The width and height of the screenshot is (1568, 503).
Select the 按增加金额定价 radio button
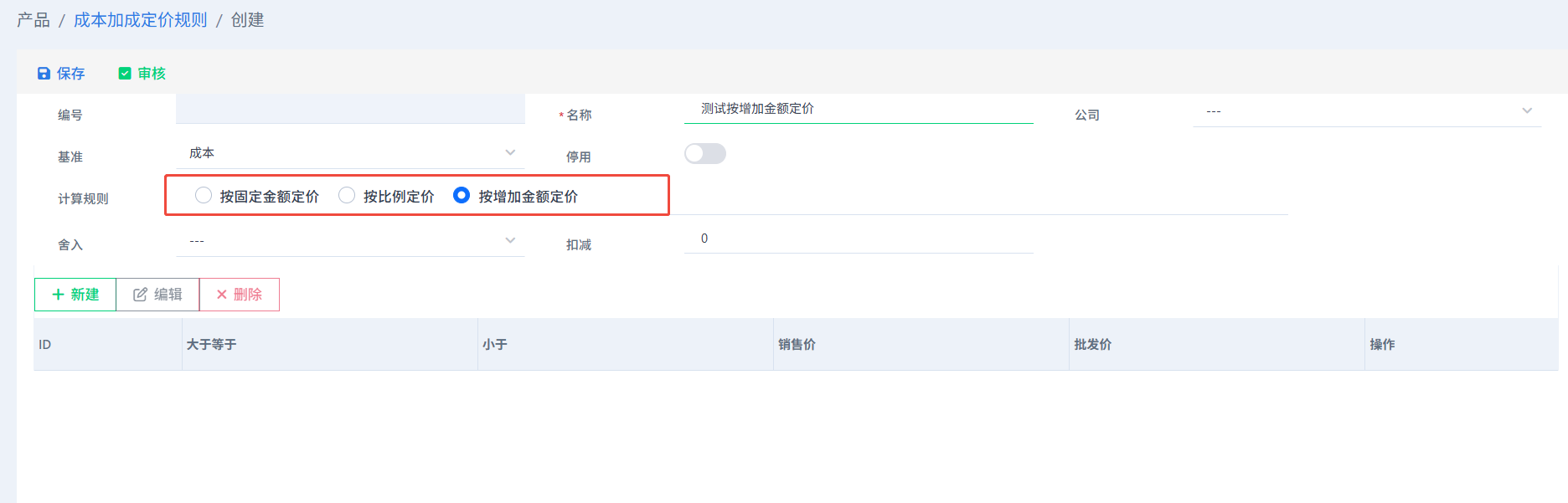[462, 195]
